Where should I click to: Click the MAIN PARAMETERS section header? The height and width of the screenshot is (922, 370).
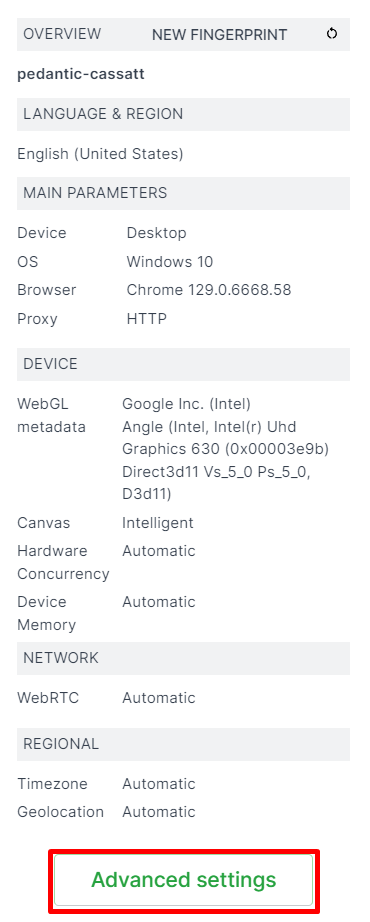coord(184,193)
